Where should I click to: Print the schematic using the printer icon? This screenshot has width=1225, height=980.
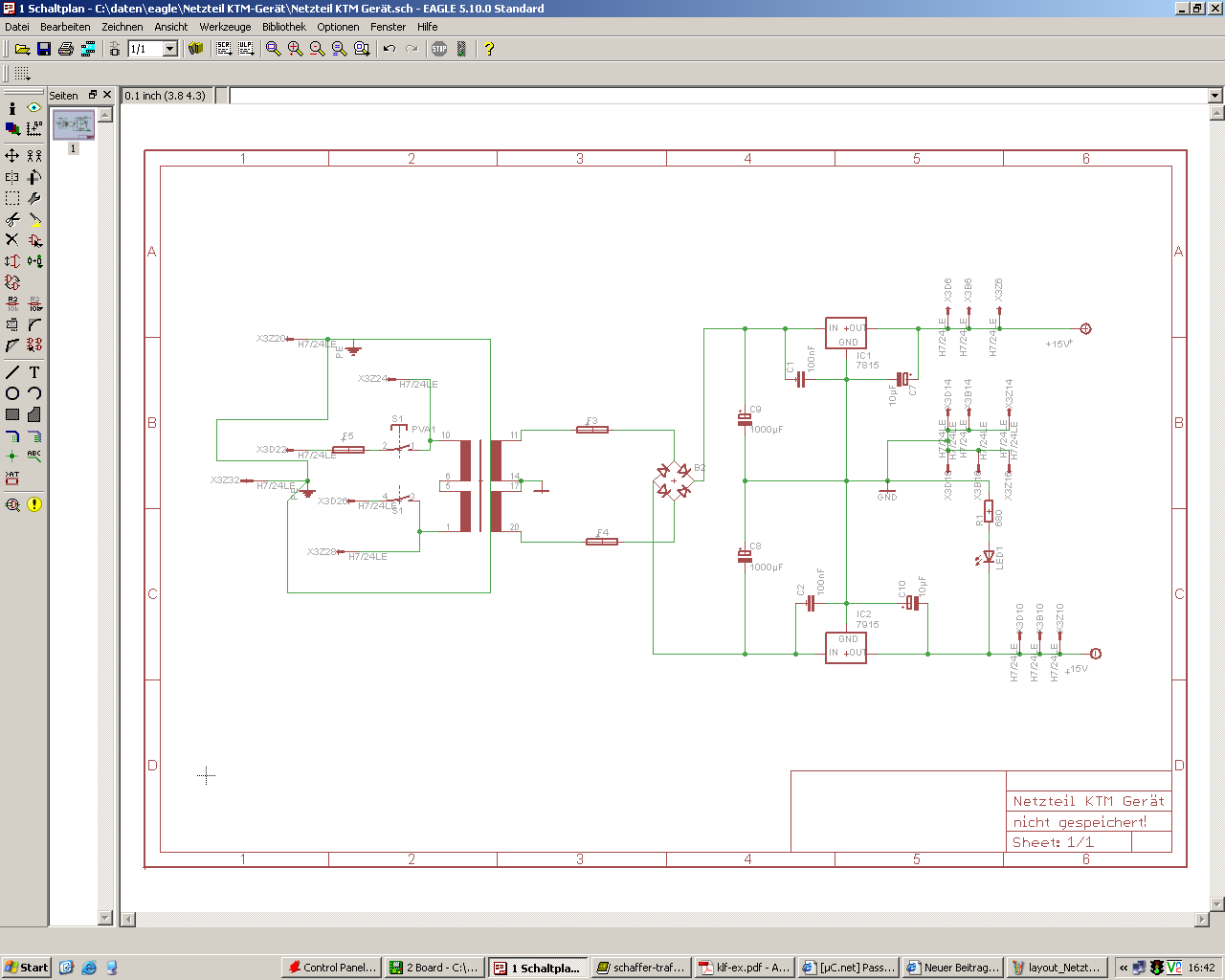(x=66, y=49)
